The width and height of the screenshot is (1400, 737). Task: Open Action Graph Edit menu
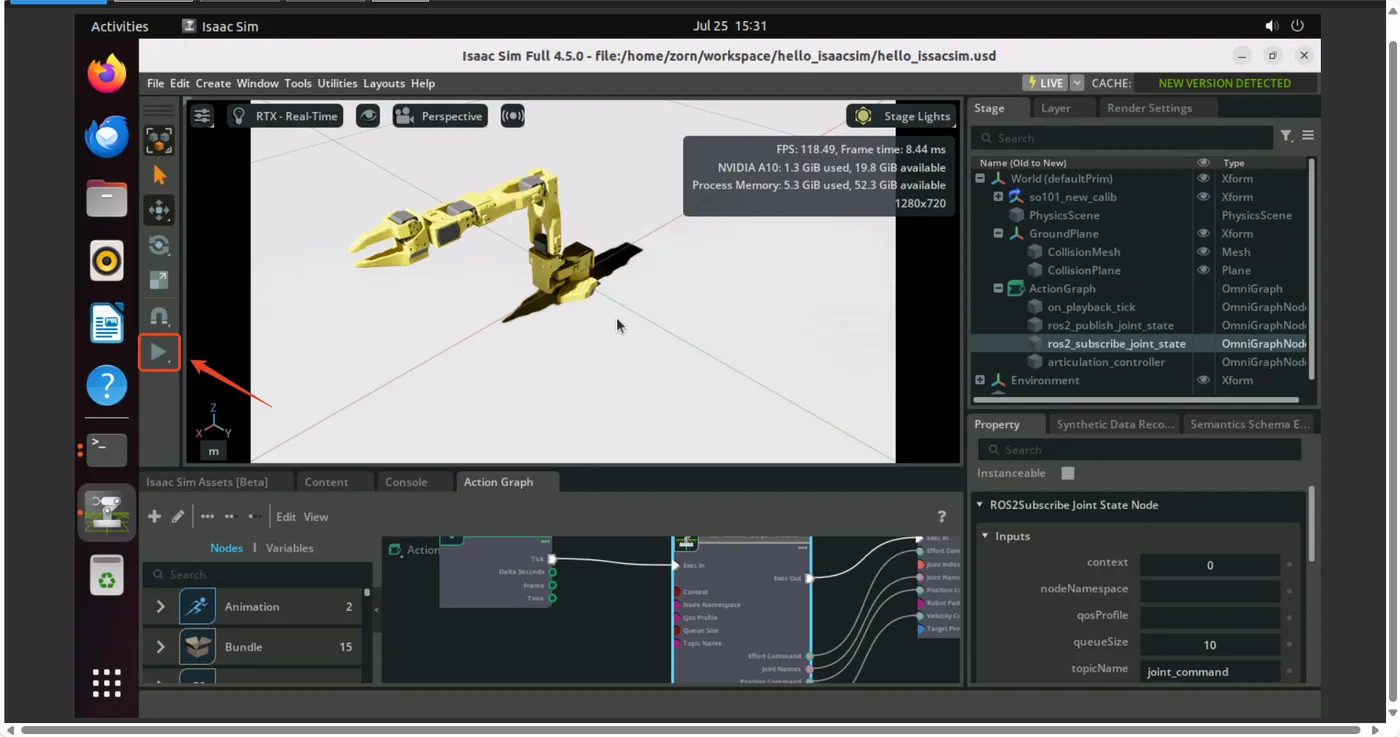point(286,517)
